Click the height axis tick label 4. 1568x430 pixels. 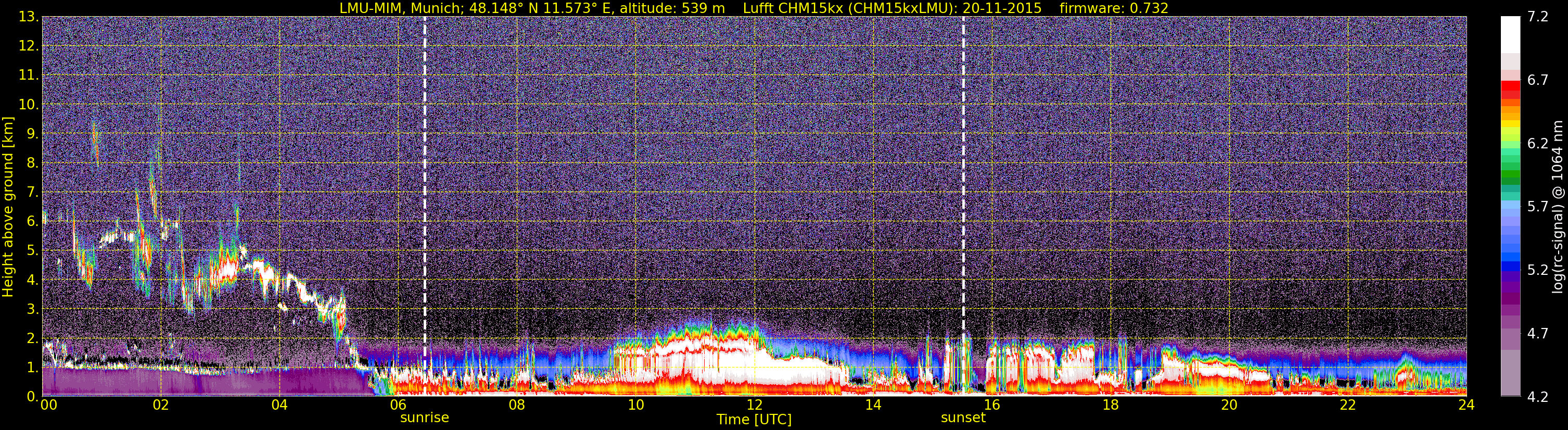point(32,280)
